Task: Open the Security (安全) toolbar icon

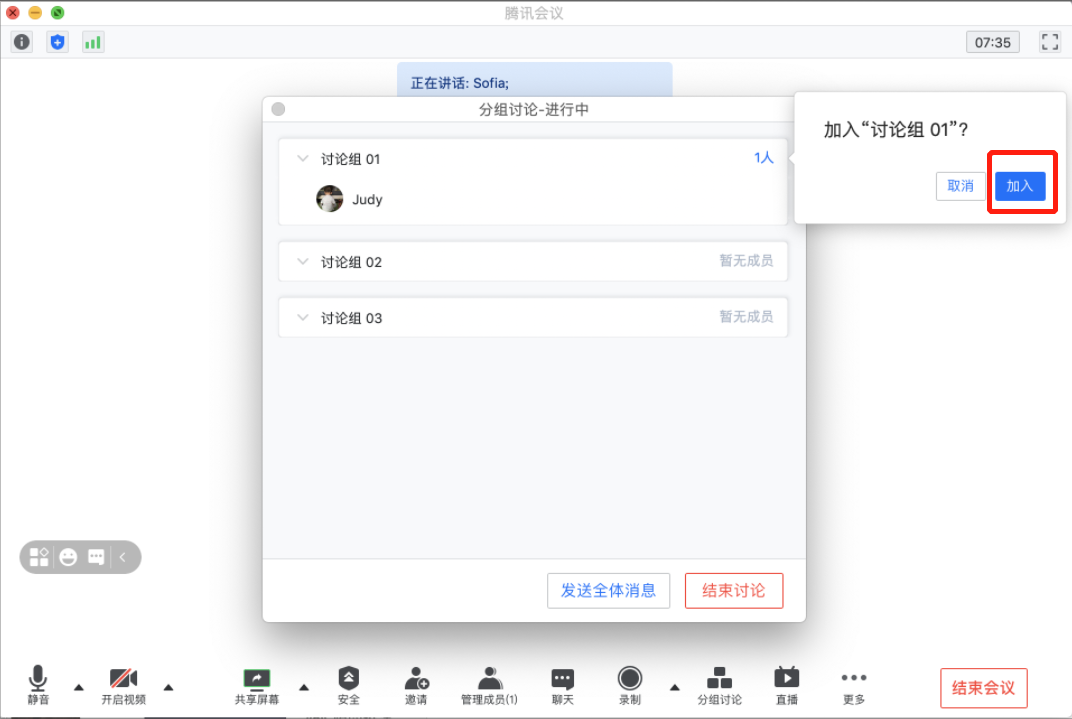Action: [x=349, y=686]
